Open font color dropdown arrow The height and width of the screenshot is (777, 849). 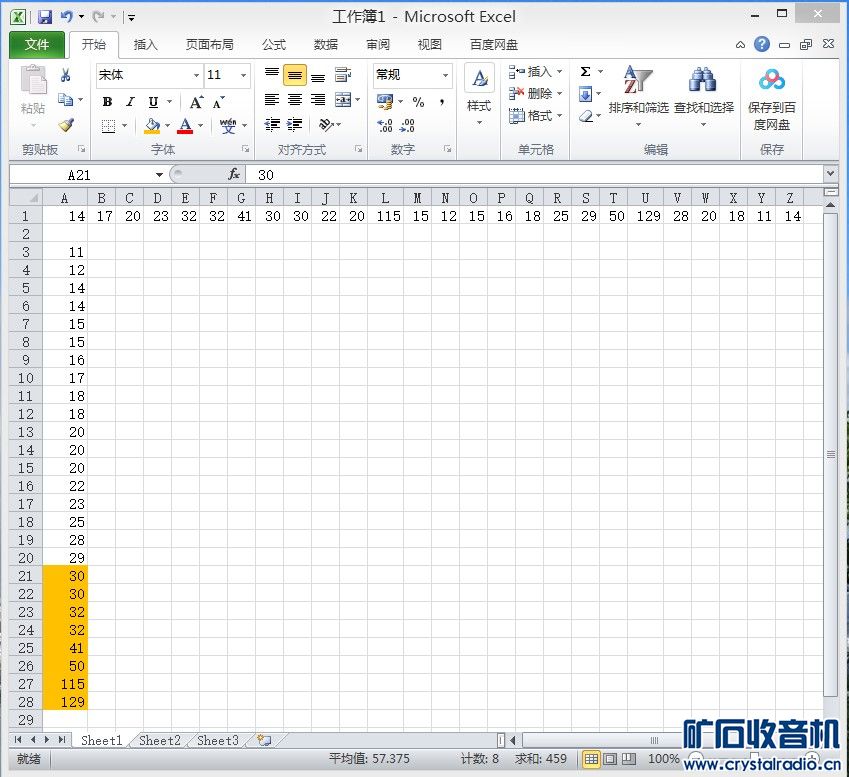[200, 126]
